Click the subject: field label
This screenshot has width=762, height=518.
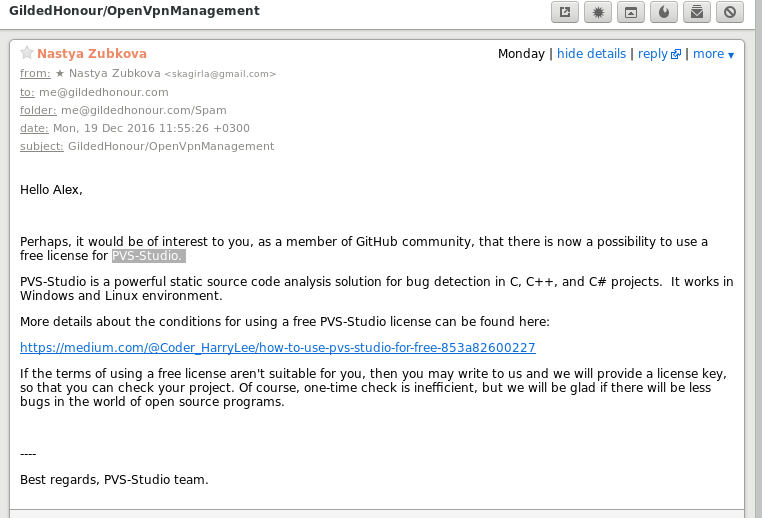42,146
